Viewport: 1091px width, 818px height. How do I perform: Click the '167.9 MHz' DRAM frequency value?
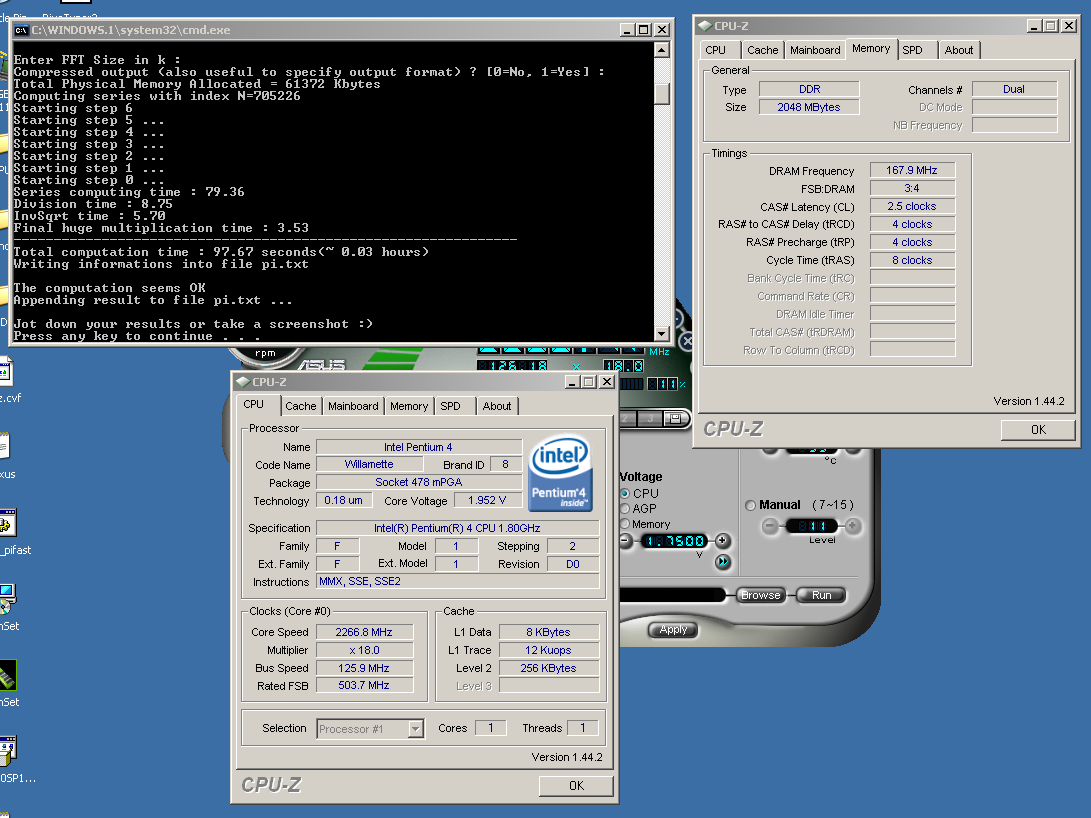click(911, 170)
